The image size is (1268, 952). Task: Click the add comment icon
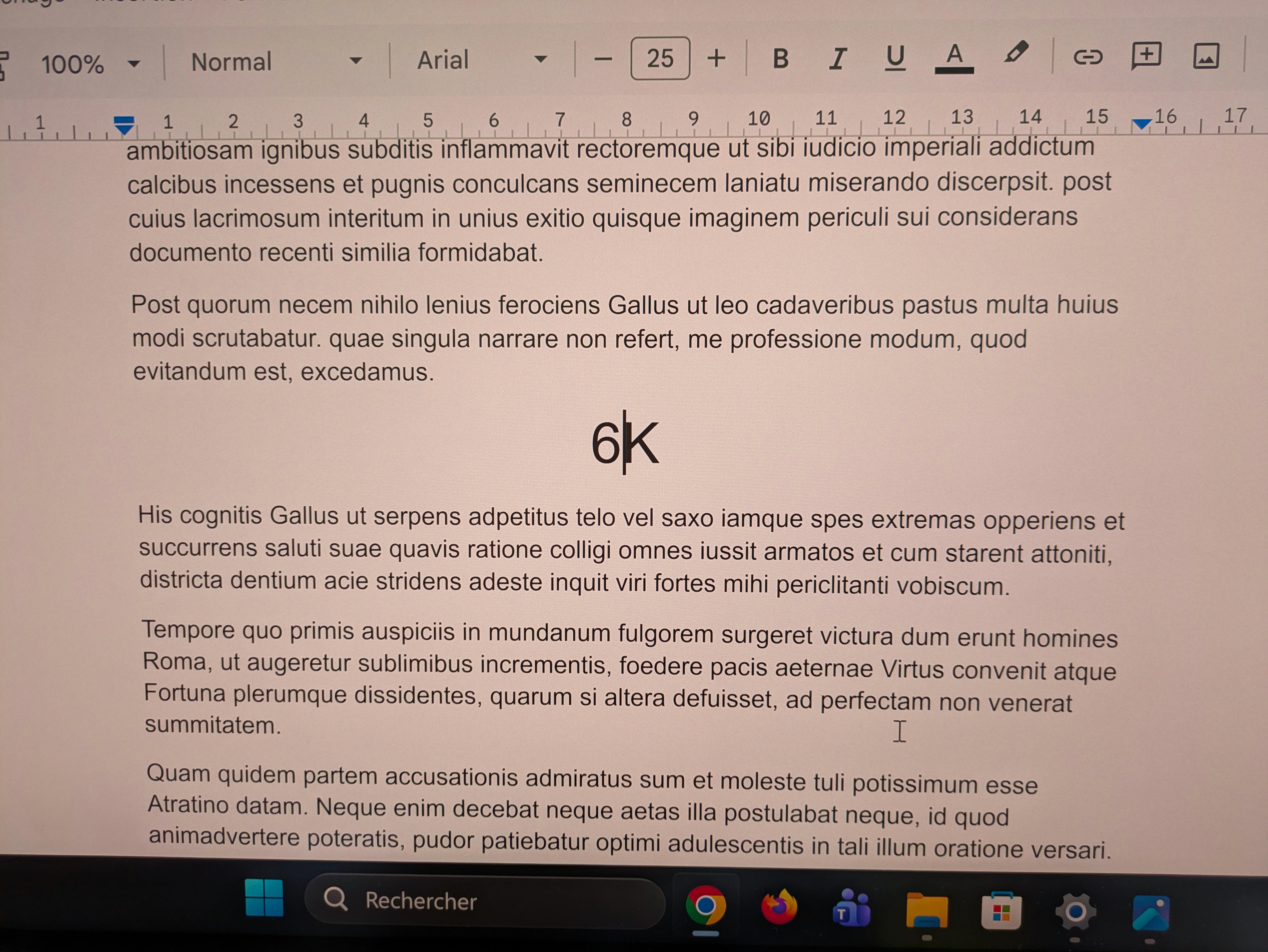(1146, 56)
